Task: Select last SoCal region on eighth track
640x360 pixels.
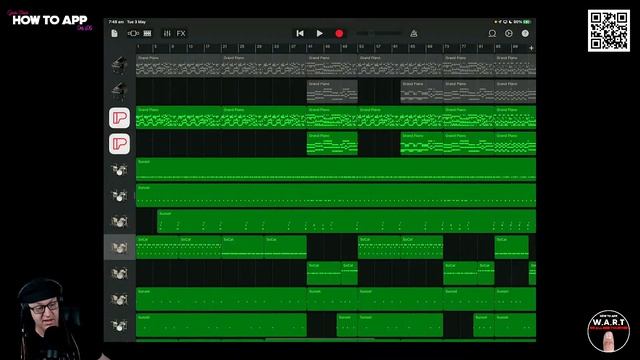Action: tap(511, 247)
